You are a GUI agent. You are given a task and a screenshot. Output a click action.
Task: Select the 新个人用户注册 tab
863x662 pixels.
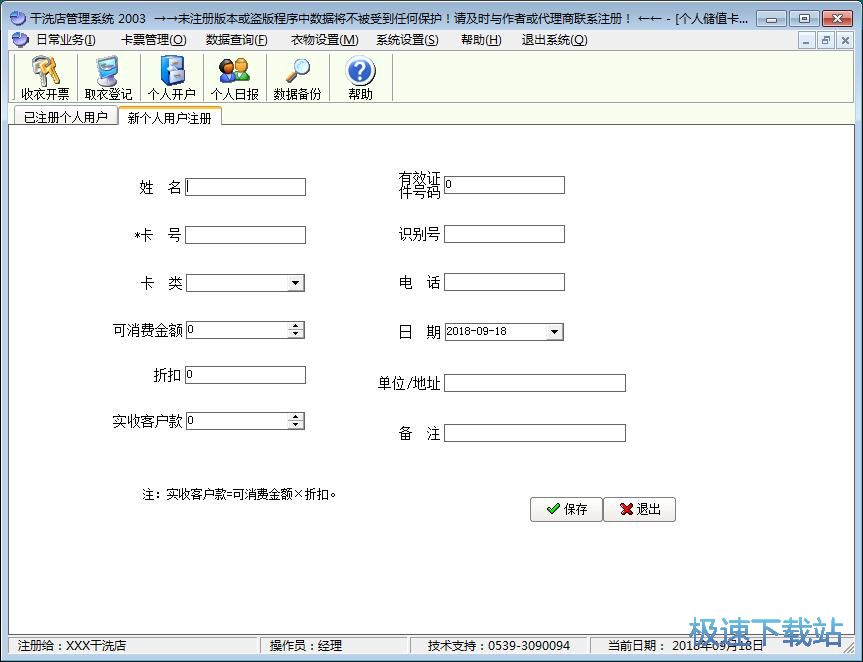(x=170, y=118)
